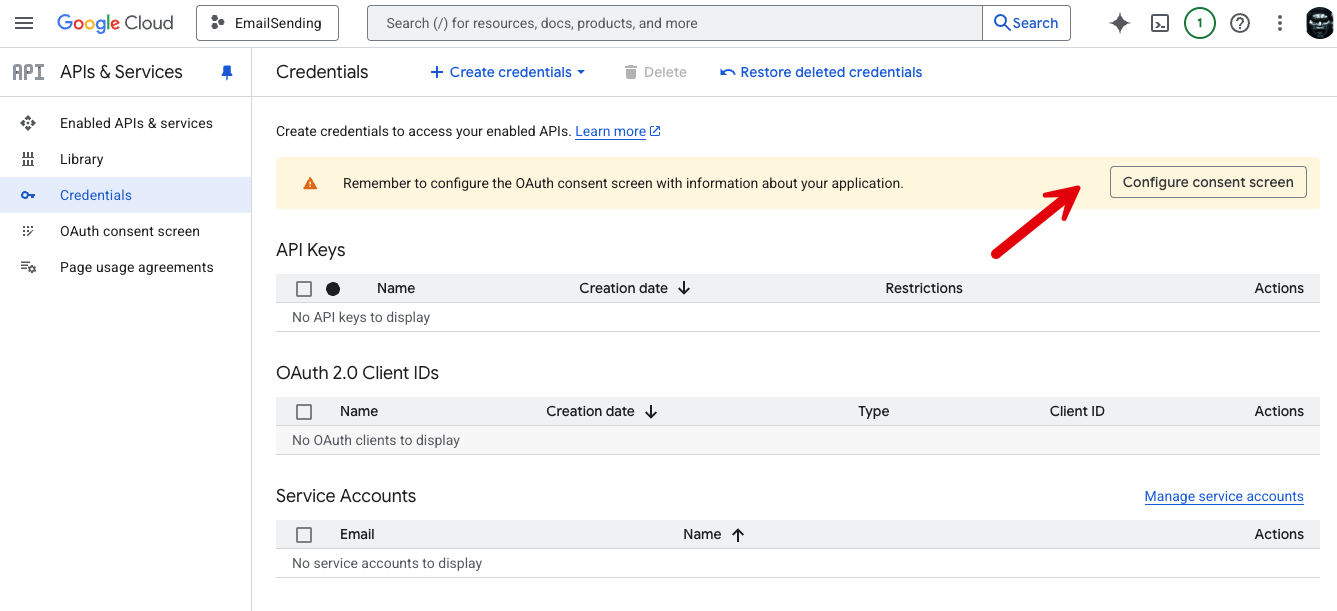This screenshot has height=611, width=1337.
Task: Click into the resource search field
Action: (675, 23)
